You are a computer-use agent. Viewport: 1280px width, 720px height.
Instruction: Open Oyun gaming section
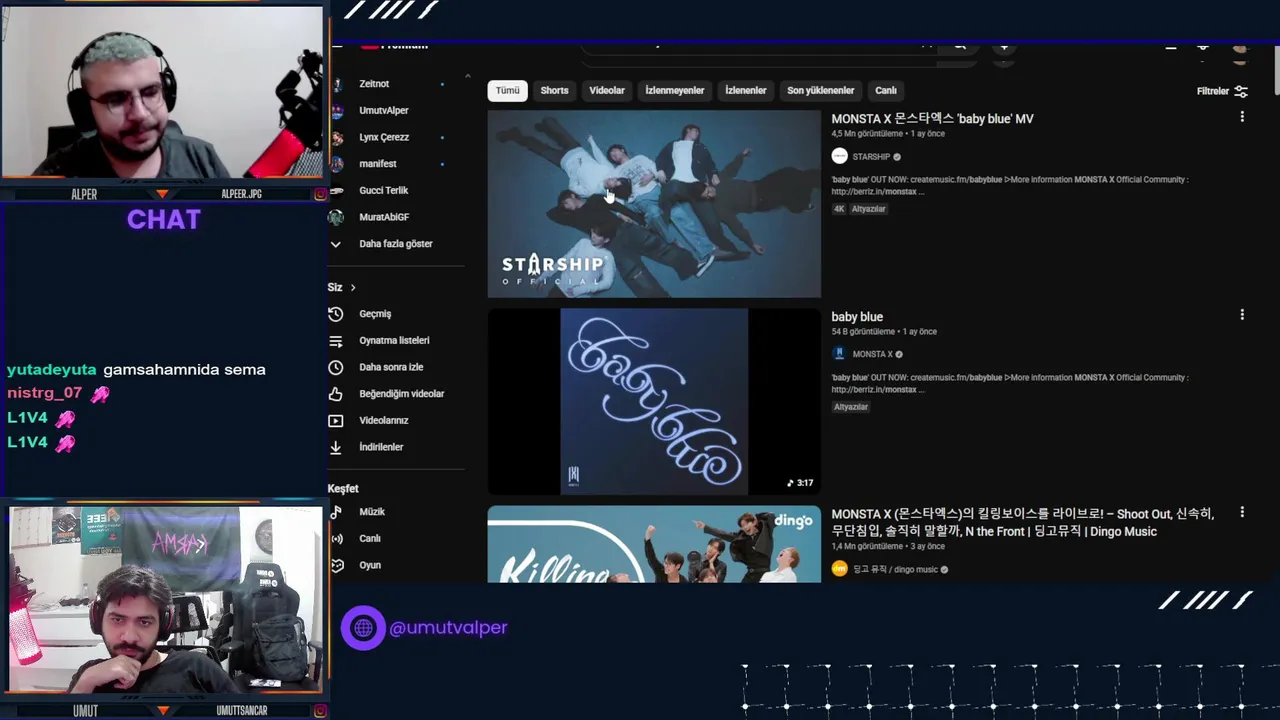(370, 565)
